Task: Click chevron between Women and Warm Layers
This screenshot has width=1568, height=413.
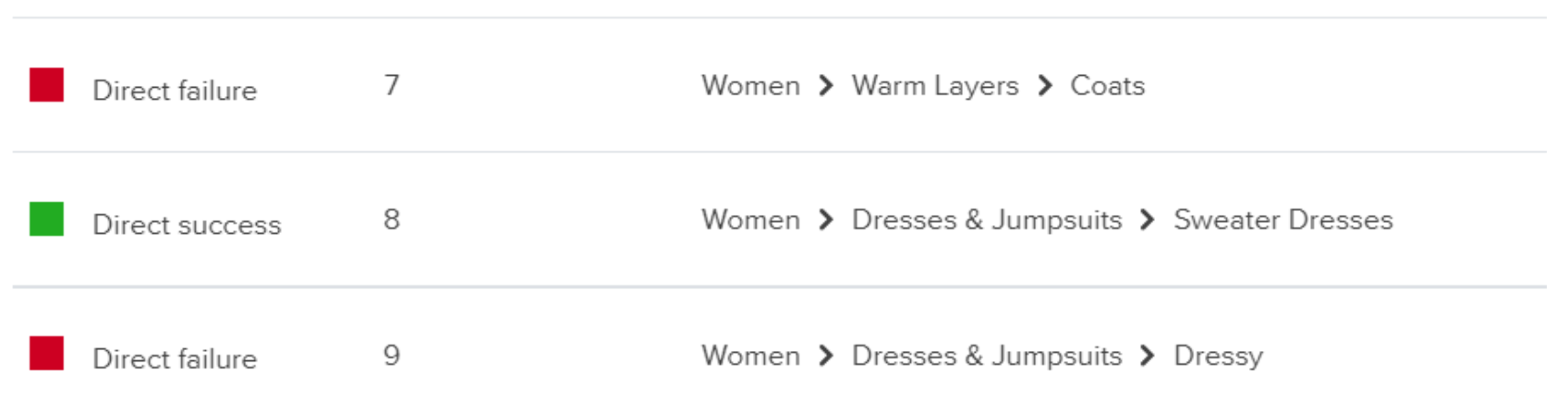Action: [x=826, y=86]
